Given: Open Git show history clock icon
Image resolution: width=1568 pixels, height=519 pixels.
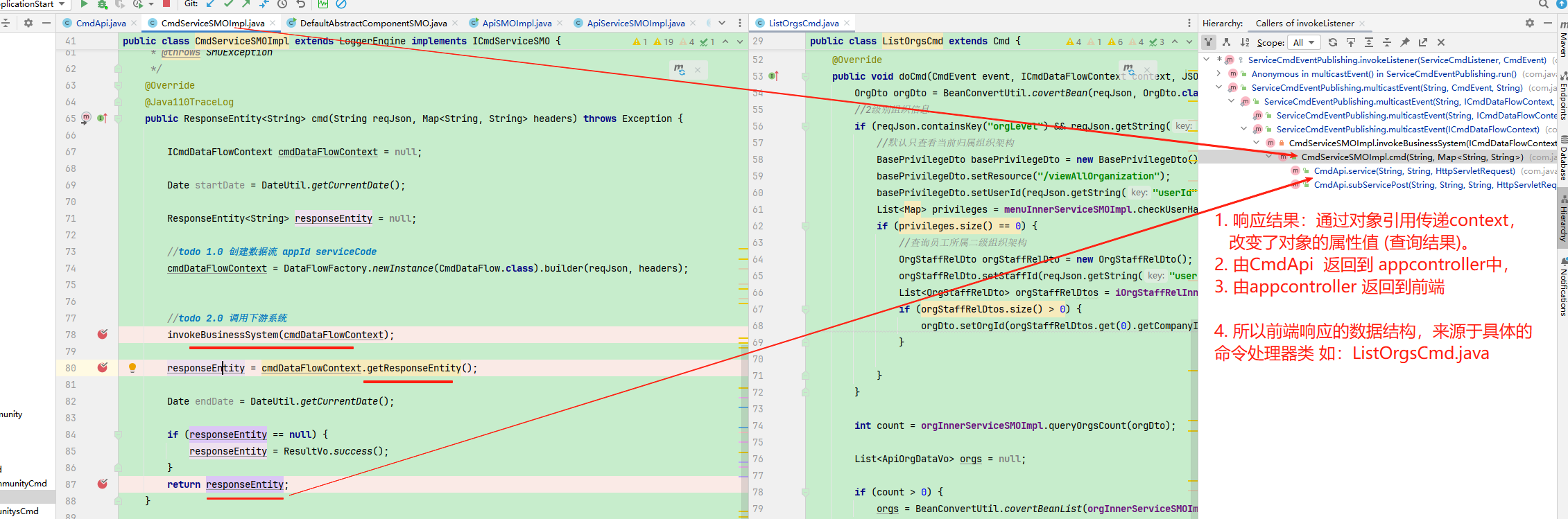Looking at the screenshot, I should [x=282, y=4].
